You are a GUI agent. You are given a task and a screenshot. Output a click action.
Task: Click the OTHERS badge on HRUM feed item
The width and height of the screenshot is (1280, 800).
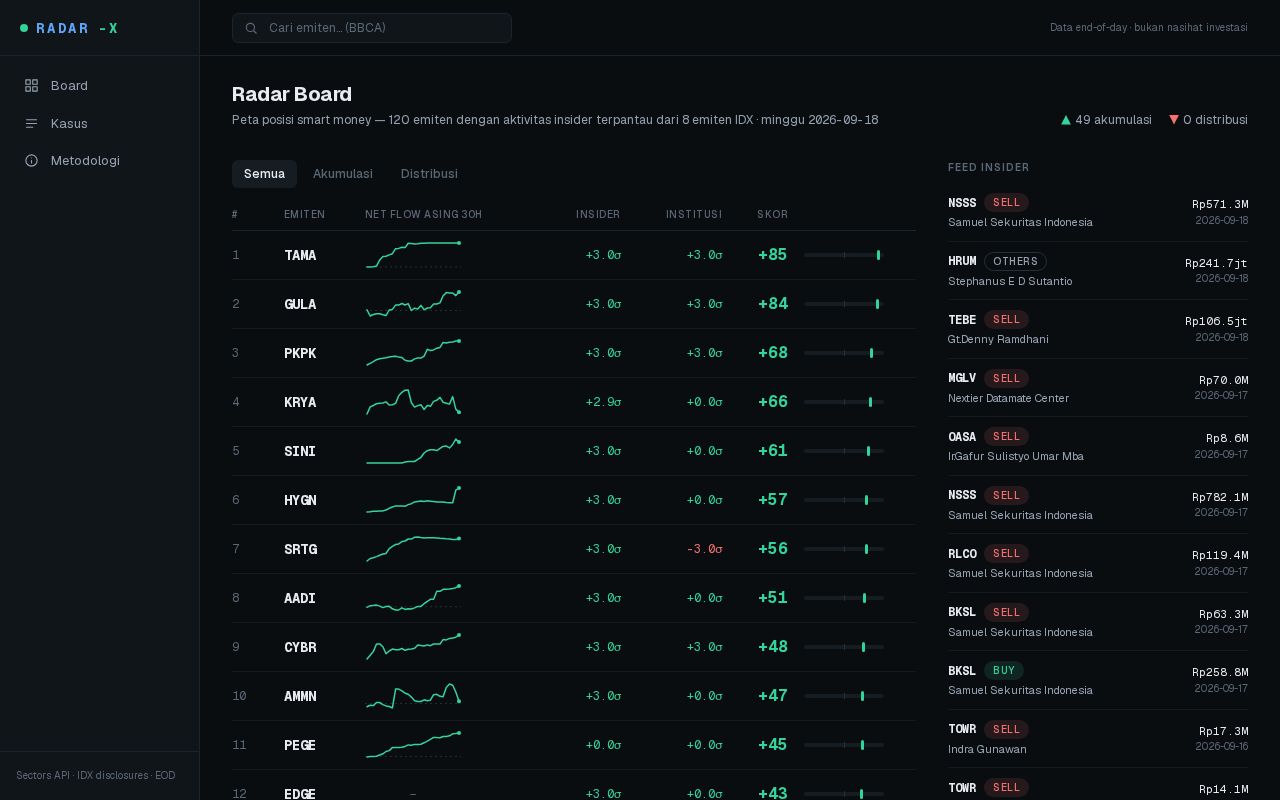[1015, 261]
